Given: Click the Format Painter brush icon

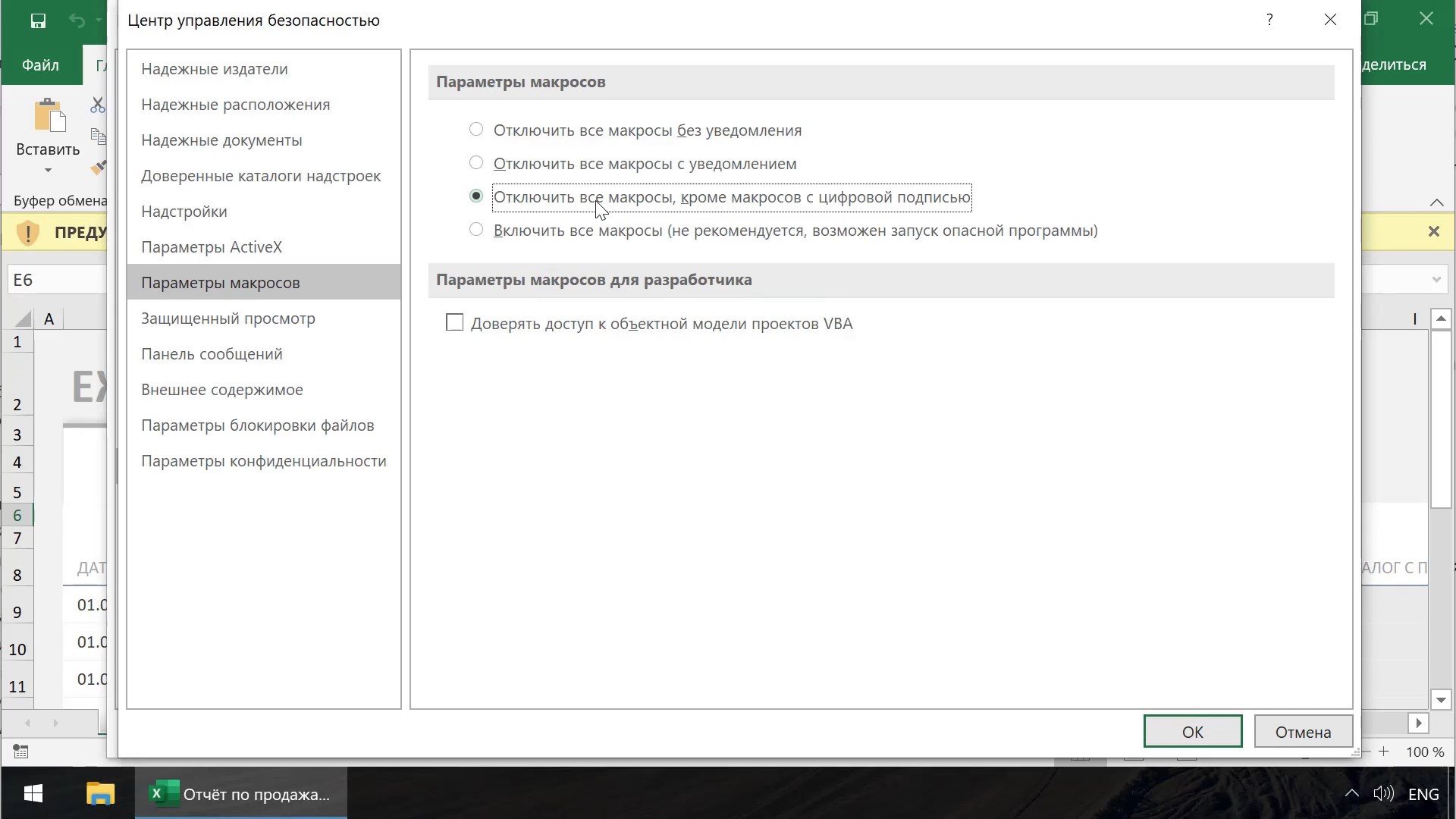Looking at the screenshot, I should [x=98, y=168].
